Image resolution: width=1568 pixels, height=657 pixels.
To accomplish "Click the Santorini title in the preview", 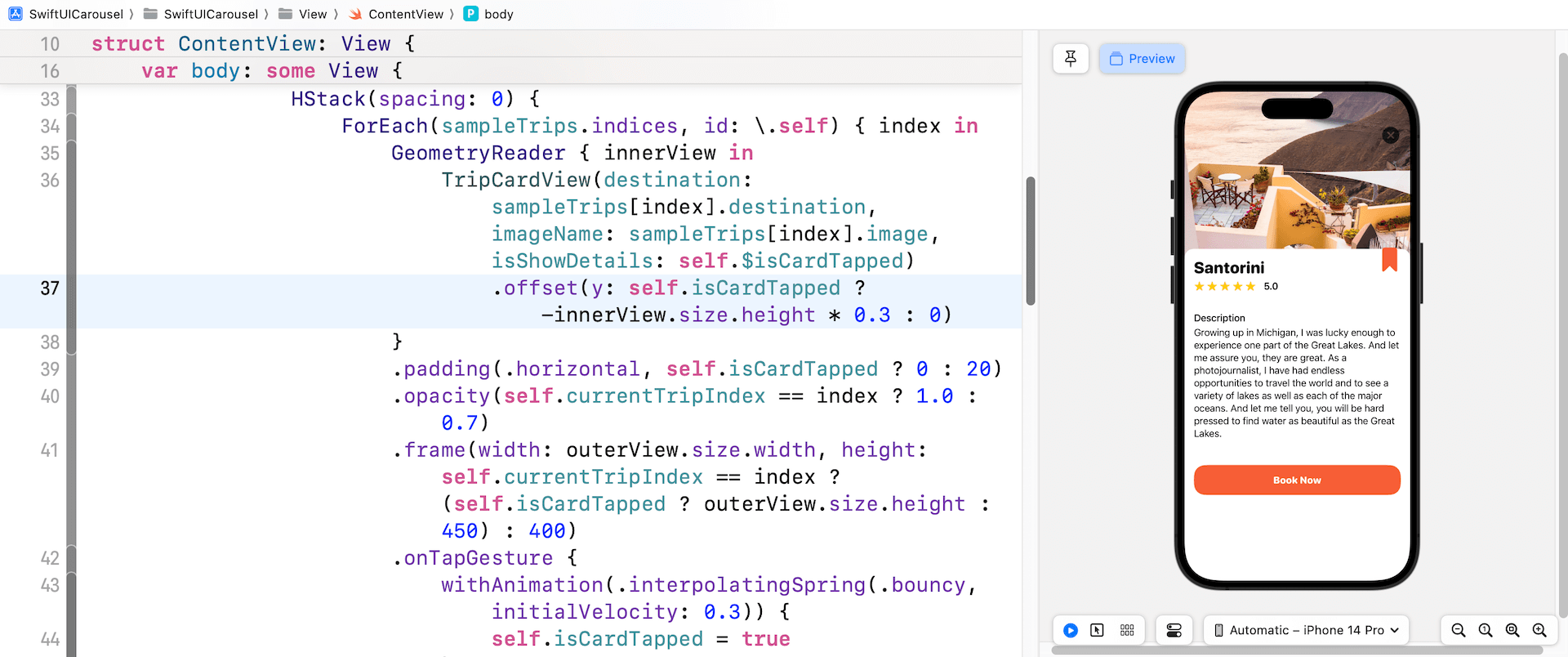I will coord(1229,268).
